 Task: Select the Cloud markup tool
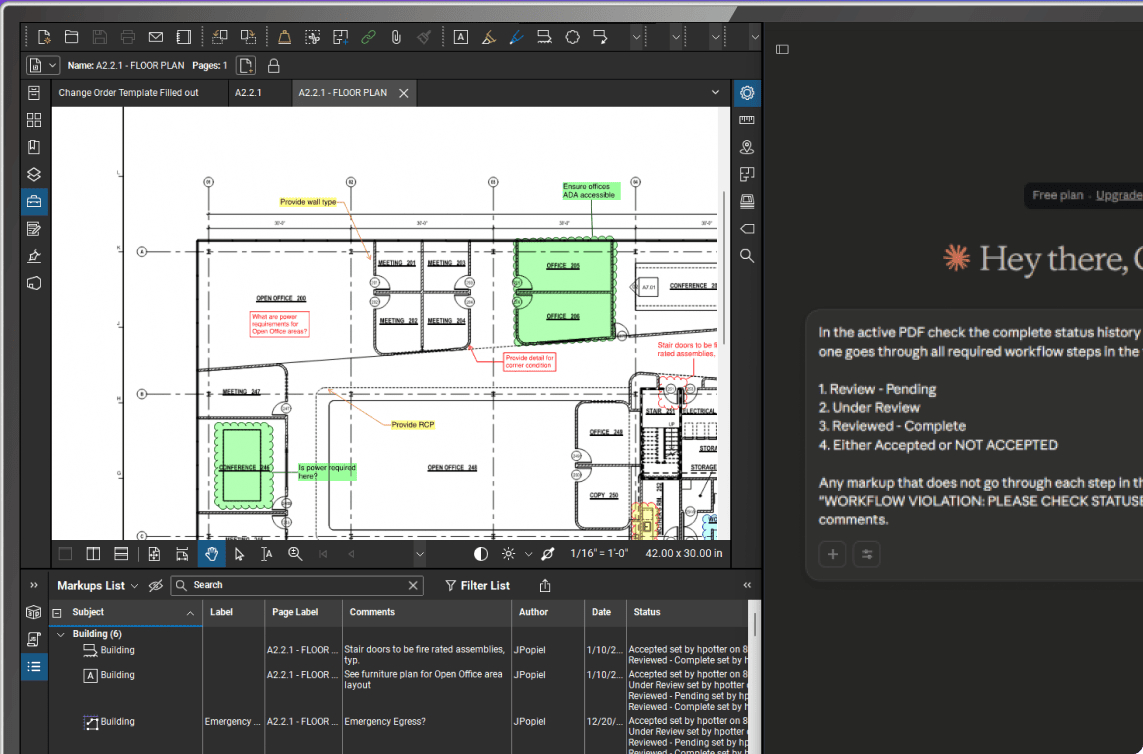[x=572, y=36]
